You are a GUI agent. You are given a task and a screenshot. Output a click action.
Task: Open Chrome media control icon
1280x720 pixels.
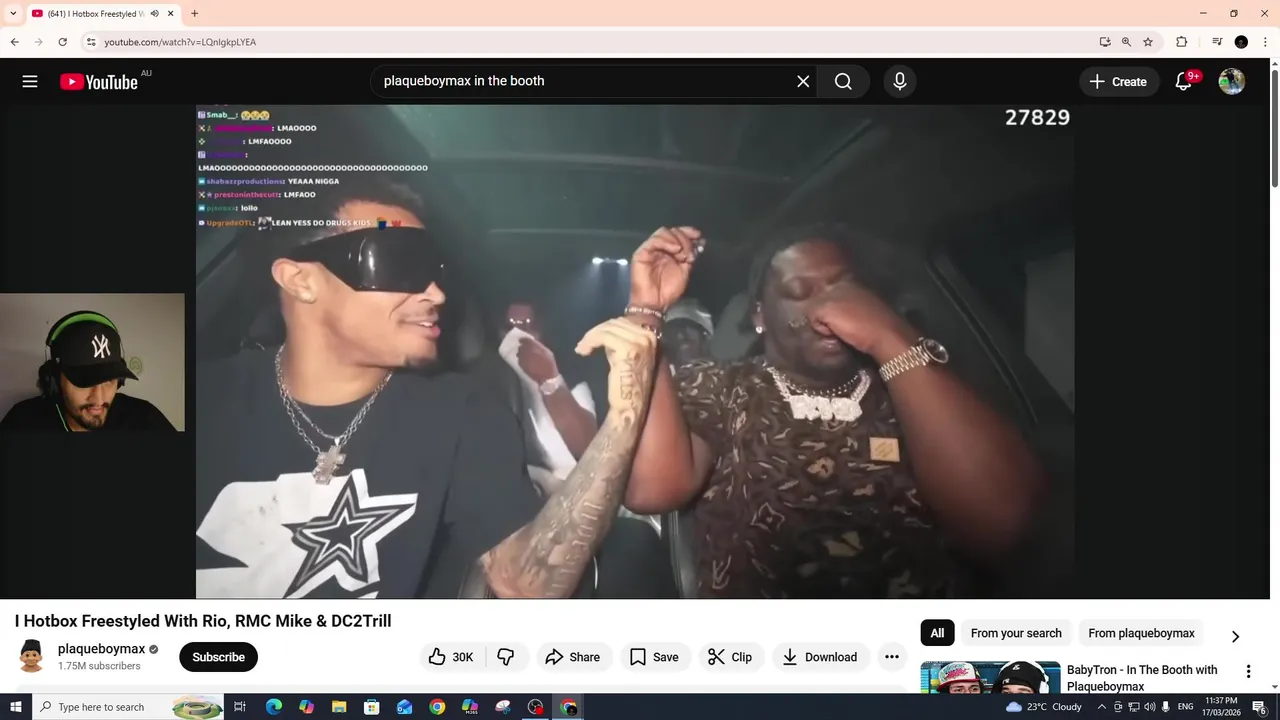1217,42
